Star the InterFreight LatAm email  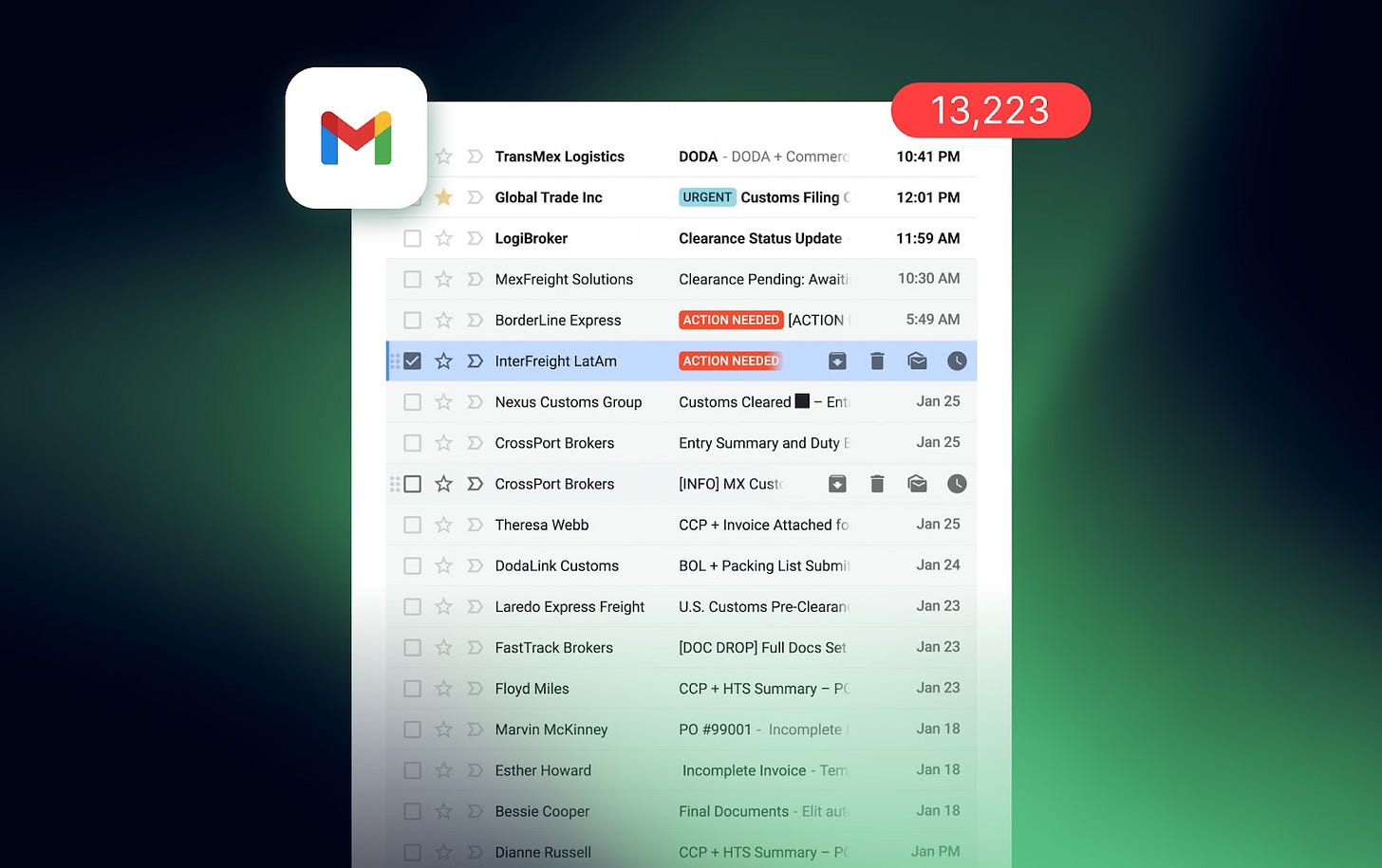click(443, 360)
